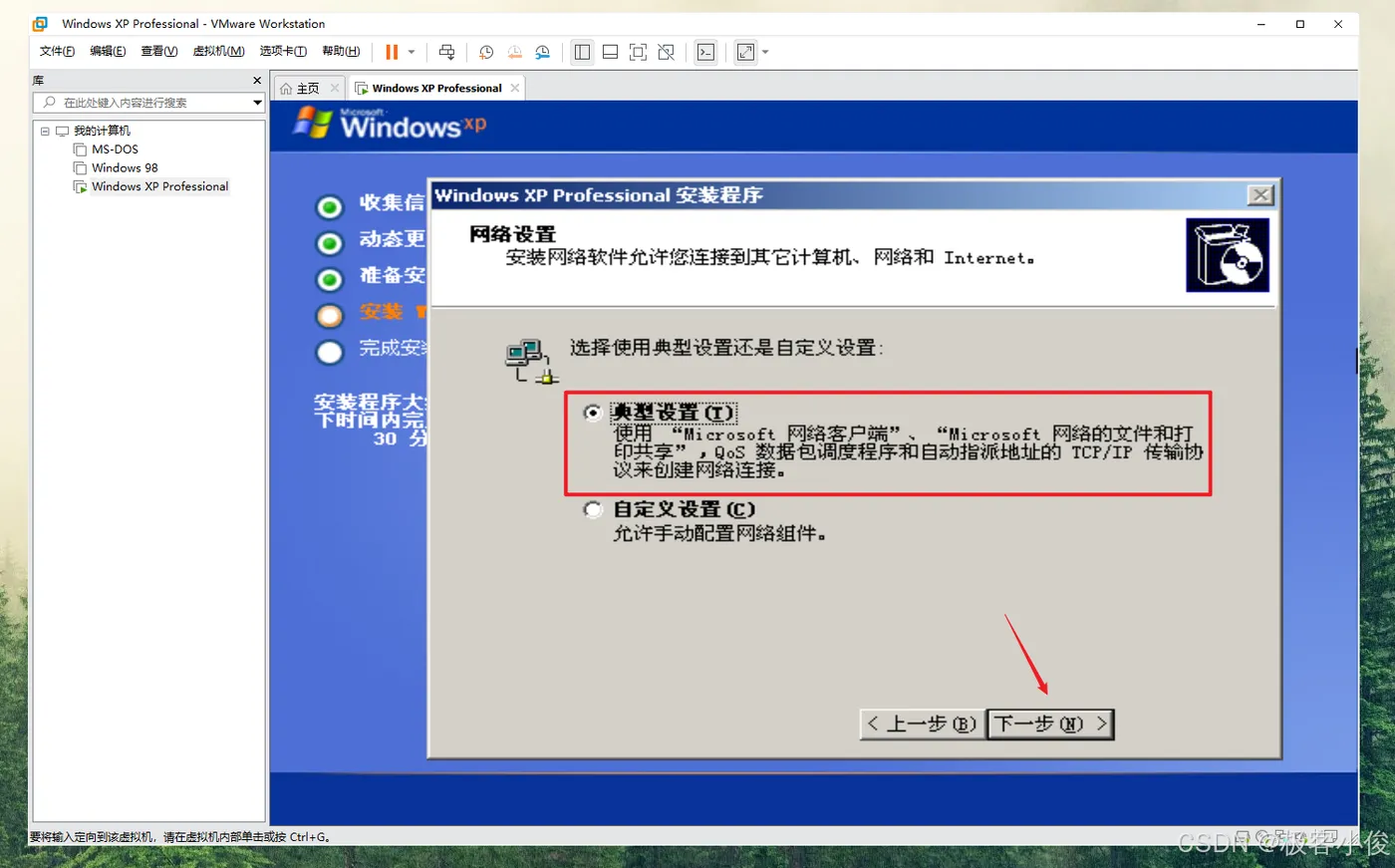Click the Ctrl+G status bar hint text

180,837
